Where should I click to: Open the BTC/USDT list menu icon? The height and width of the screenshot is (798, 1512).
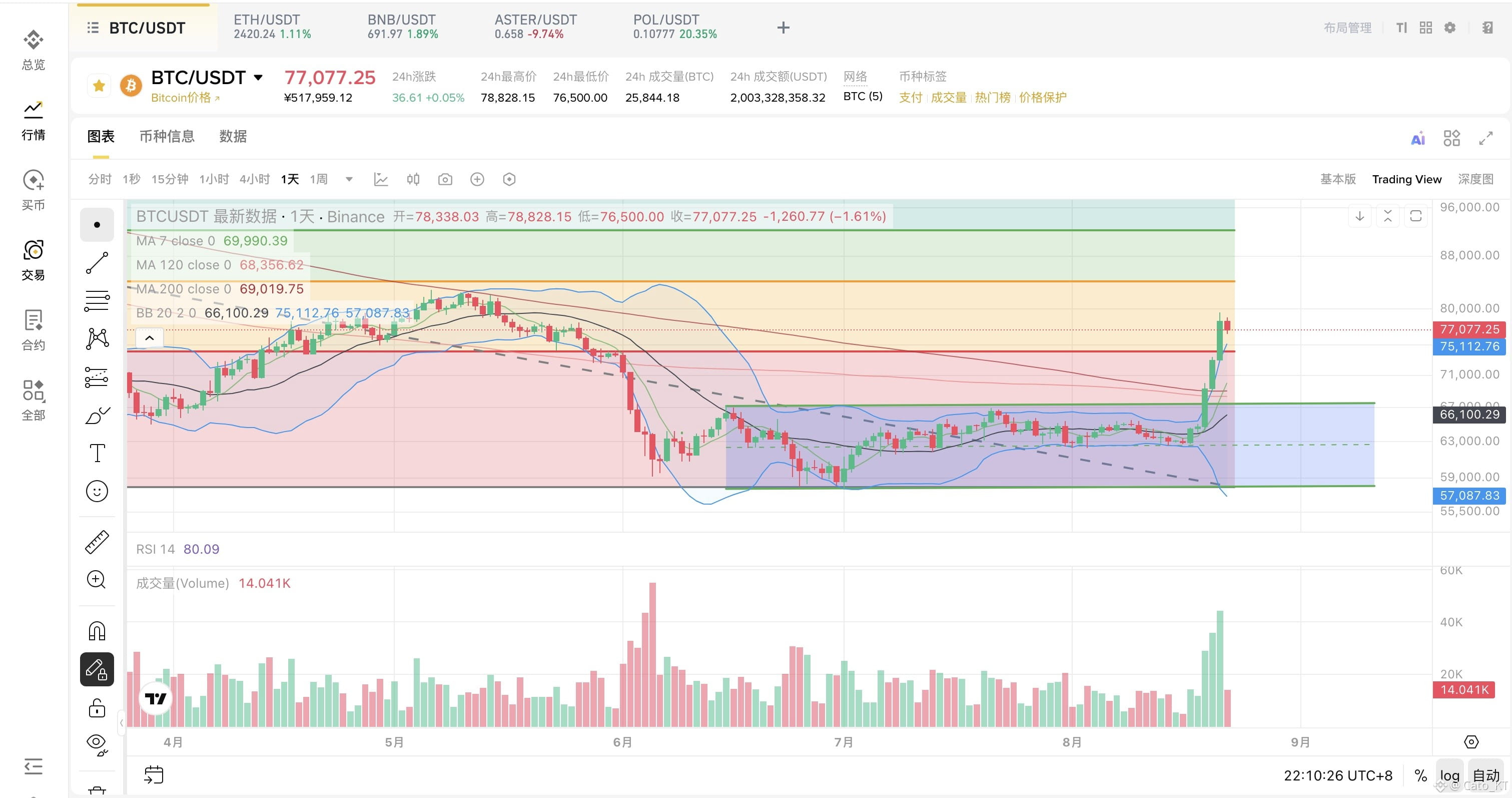(93, 28)
